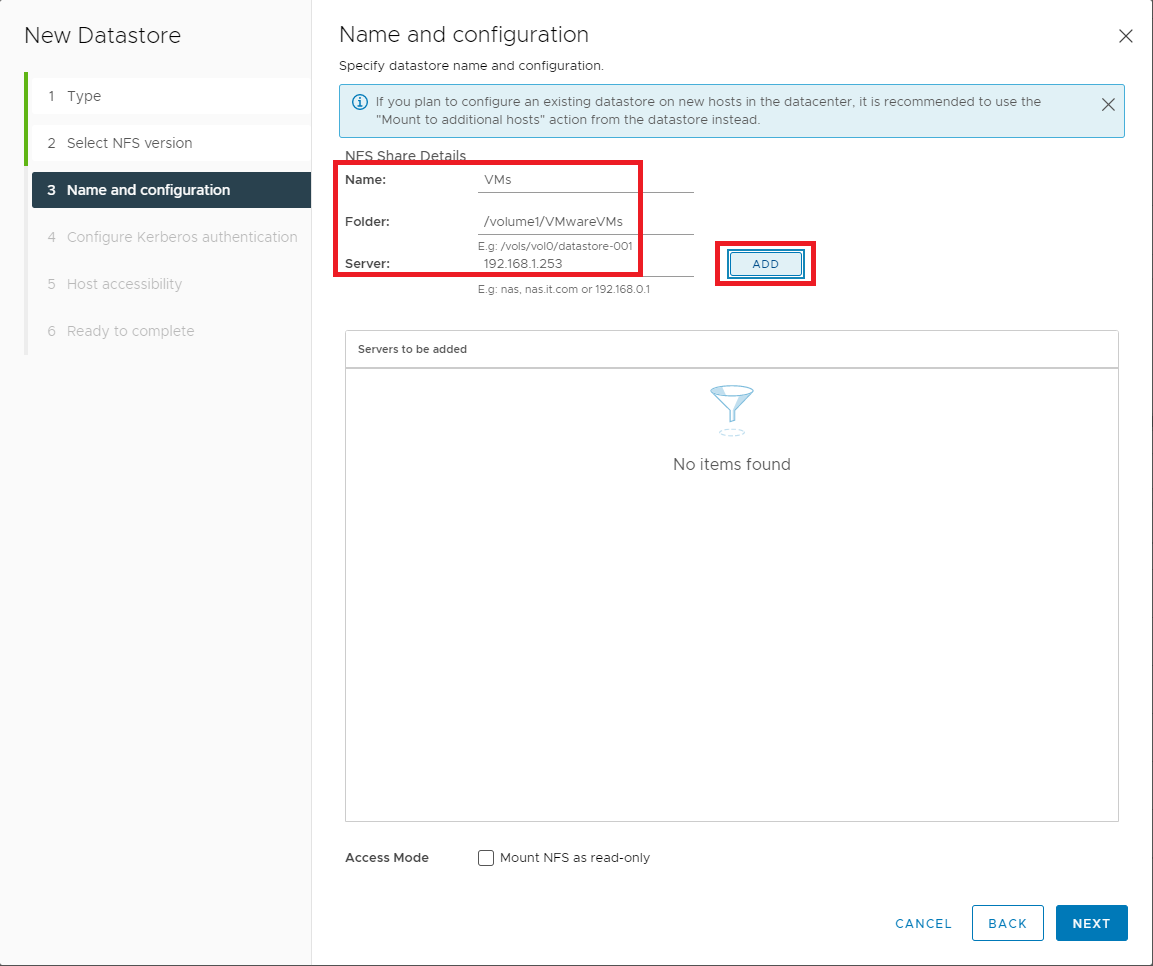Click Configure Kerberos authentication step
This screenshot has height=966, width=1153.
[x=181, y=237]
